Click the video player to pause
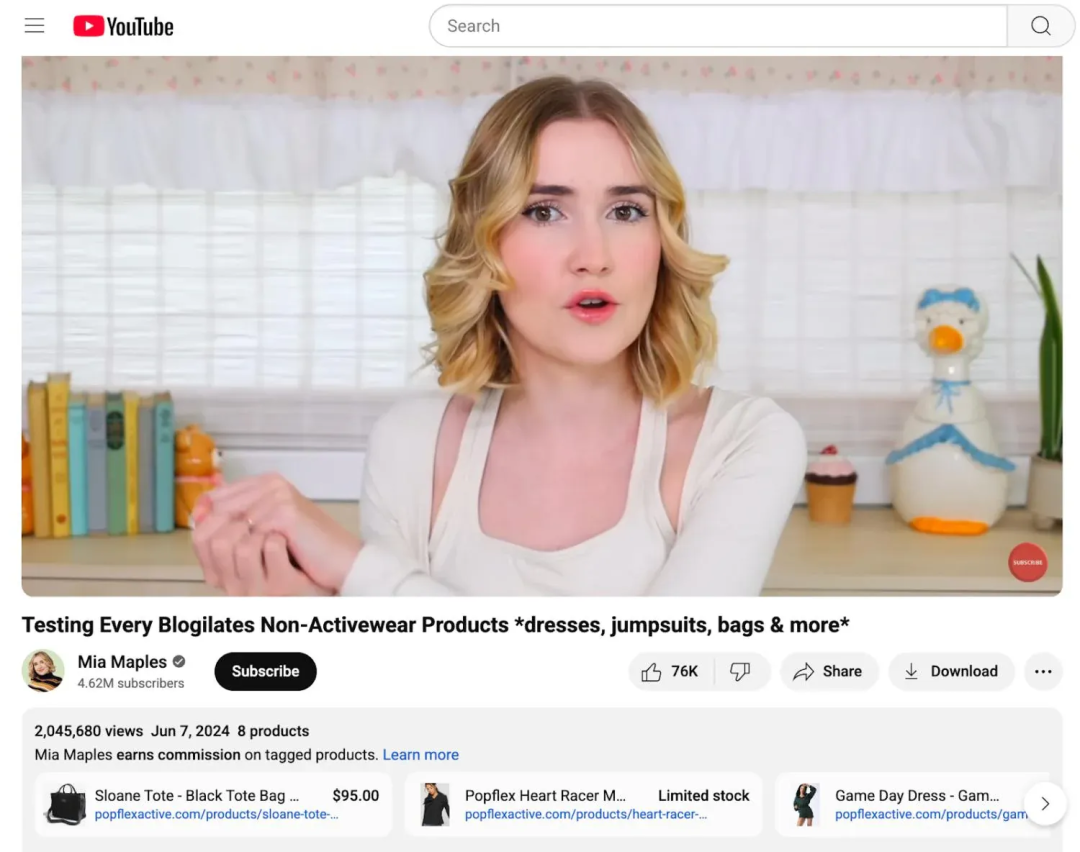 (541, 326)
